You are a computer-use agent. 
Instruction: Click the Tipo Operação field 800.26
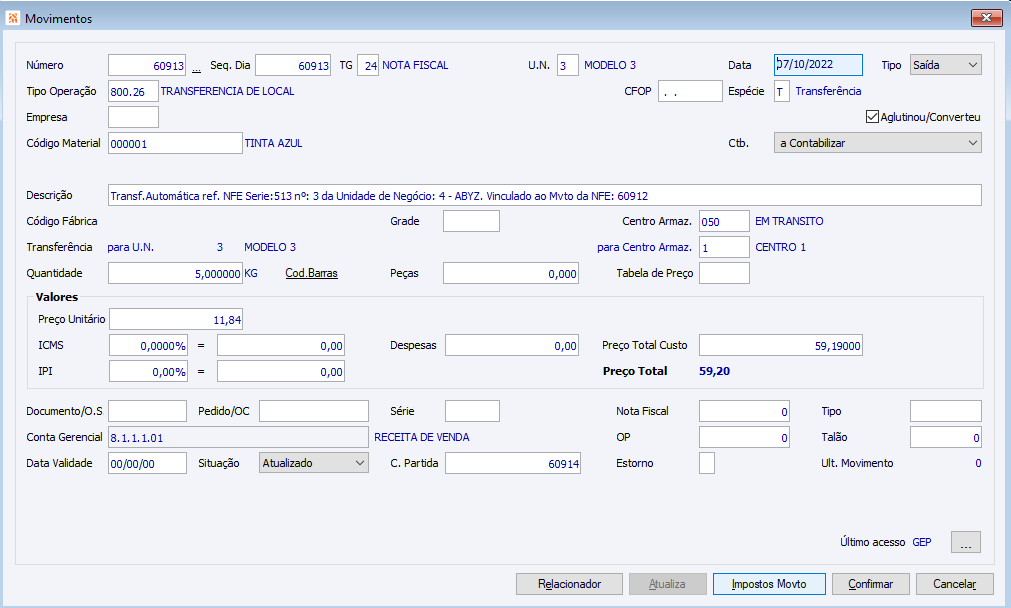tap(133, 92)
